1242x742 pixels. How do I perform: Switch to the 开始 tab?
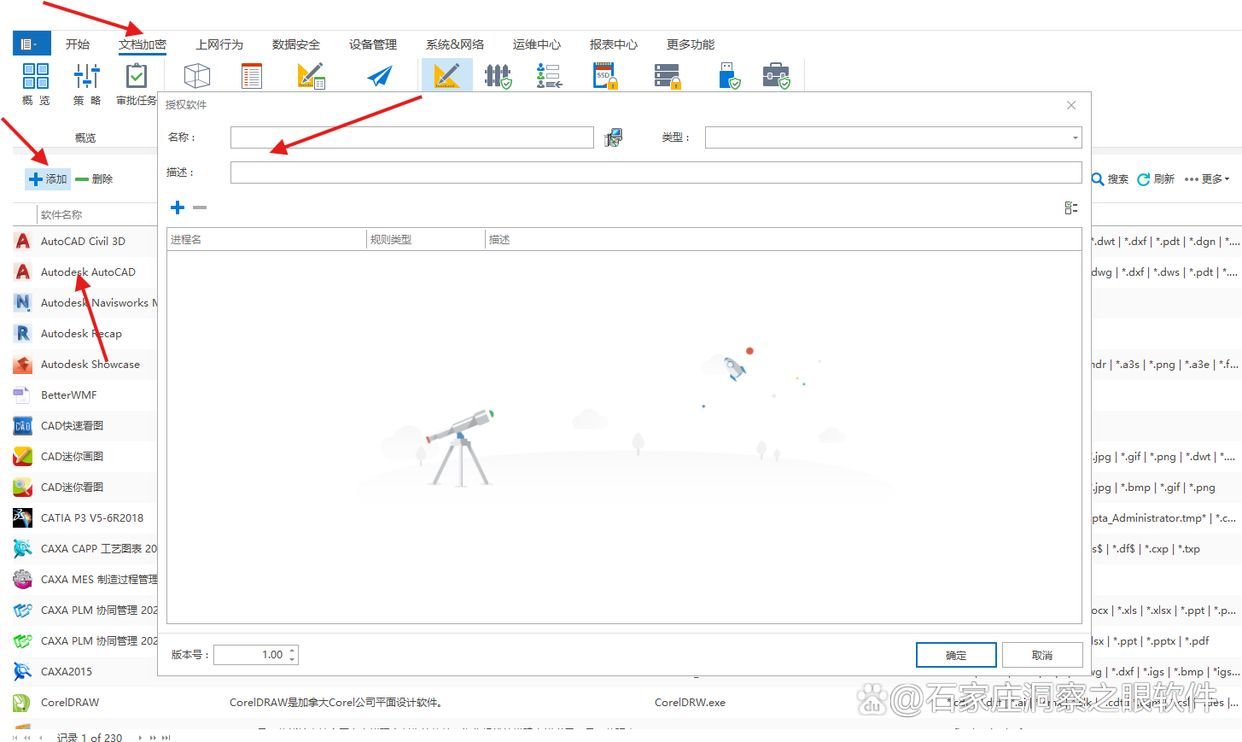tap(77, 44)
